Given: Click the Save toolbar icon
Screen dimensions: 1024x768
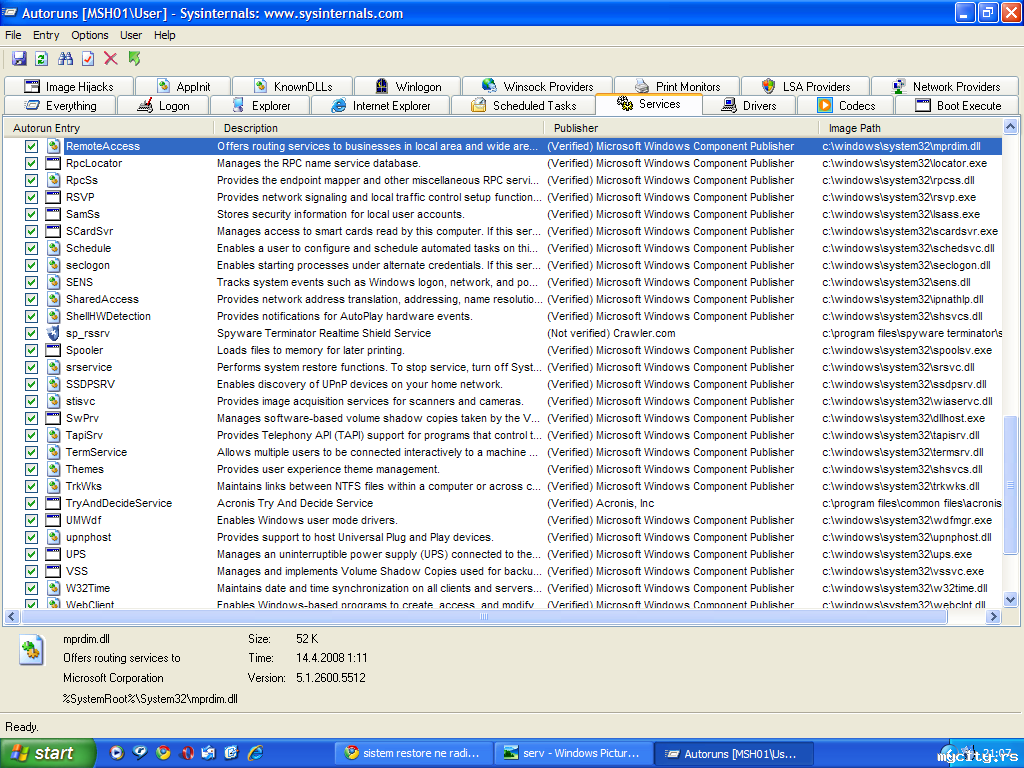Looking at the screenshot, I should (x=19, y=59).
